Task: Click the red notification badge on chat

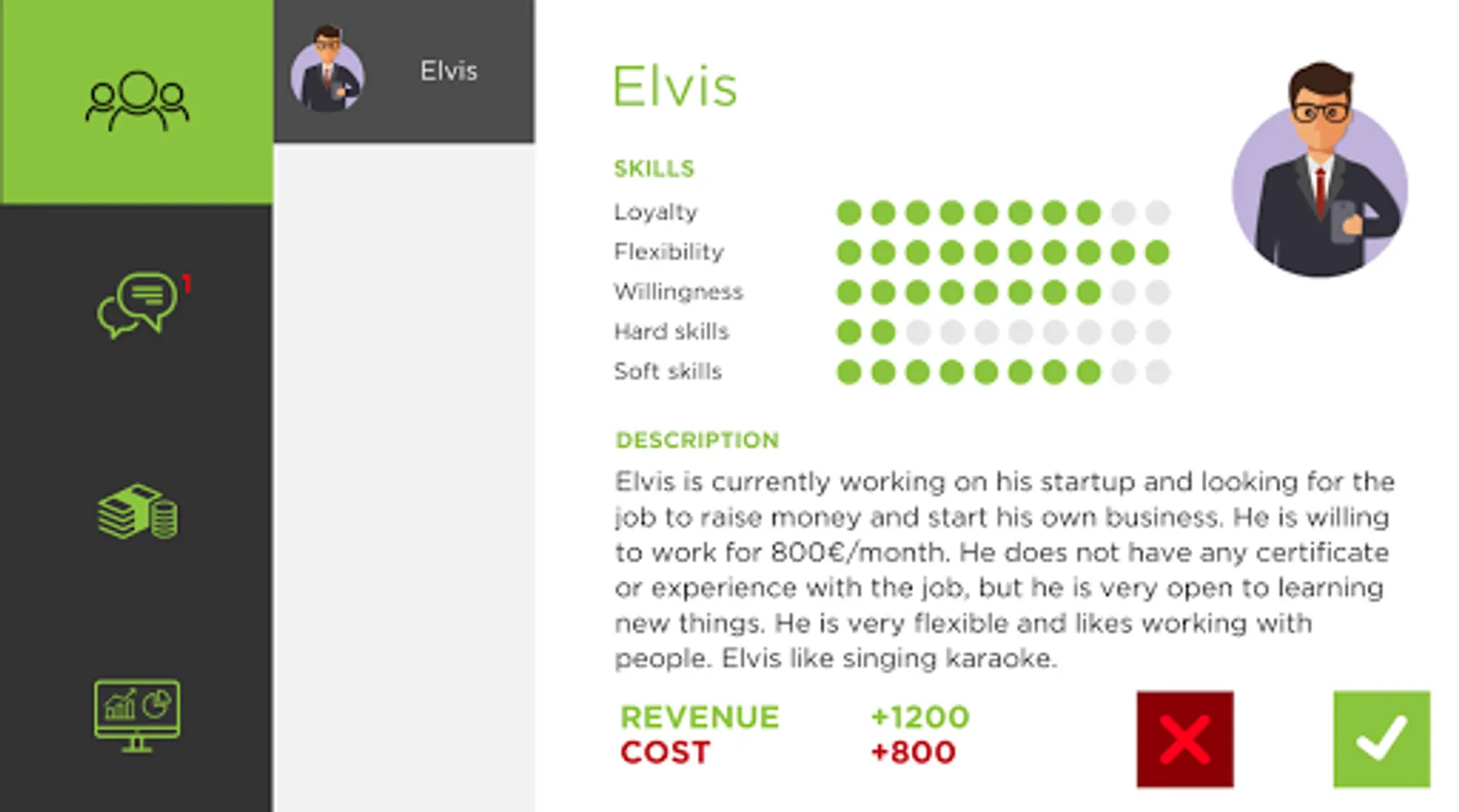Action: pos(187,283)
